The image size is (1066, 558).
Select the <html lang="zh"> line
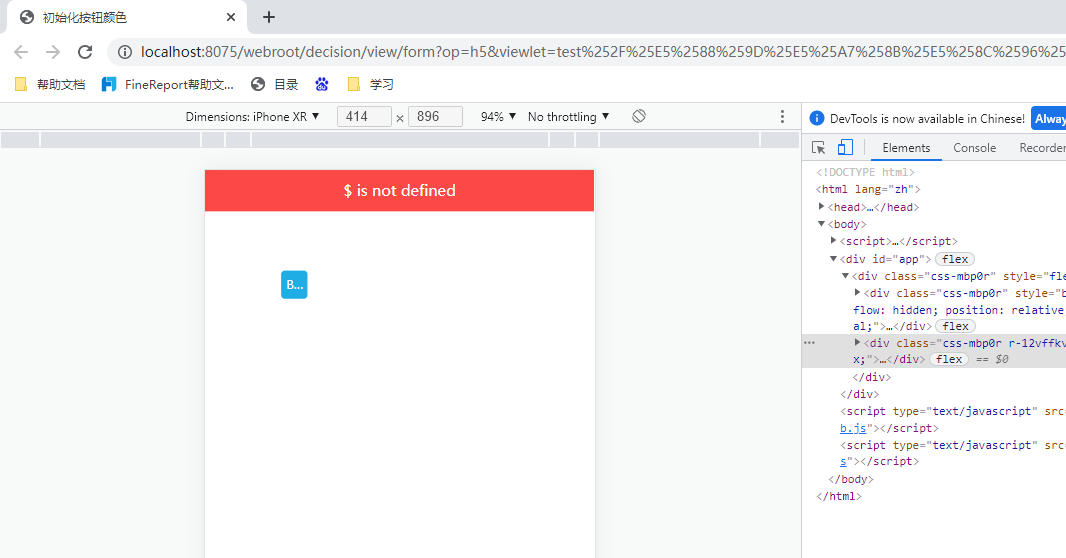pos(867,189)
